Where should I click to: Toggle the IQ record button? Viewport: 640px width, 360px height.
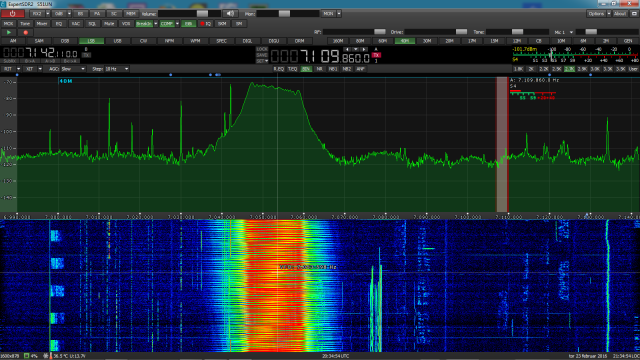[x=205, y=24]
